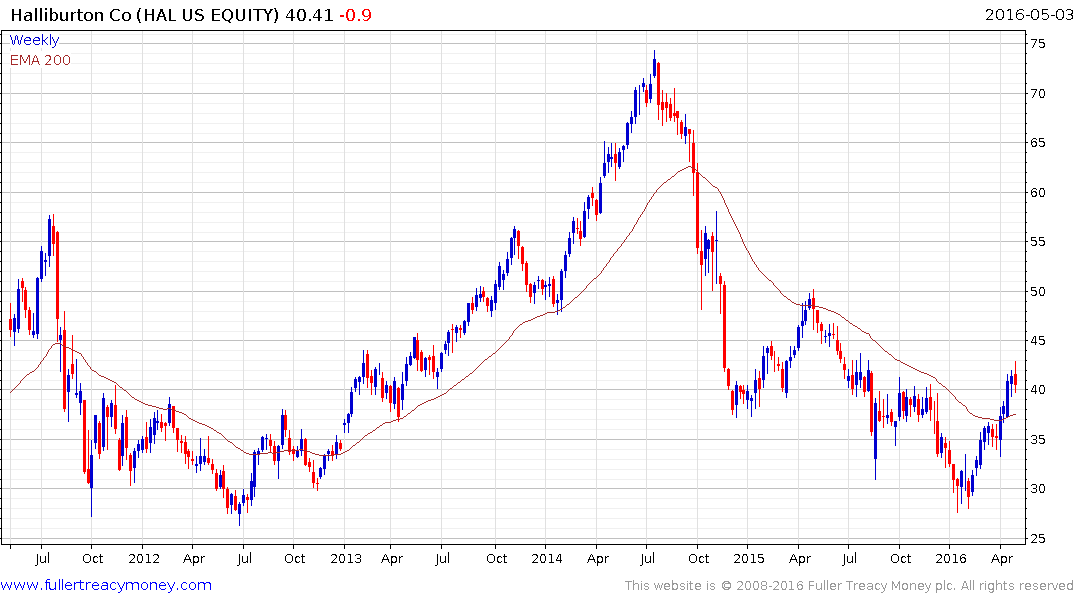Click the 75 price axis label
The image size is (1075, 600).
point(1037,44)
